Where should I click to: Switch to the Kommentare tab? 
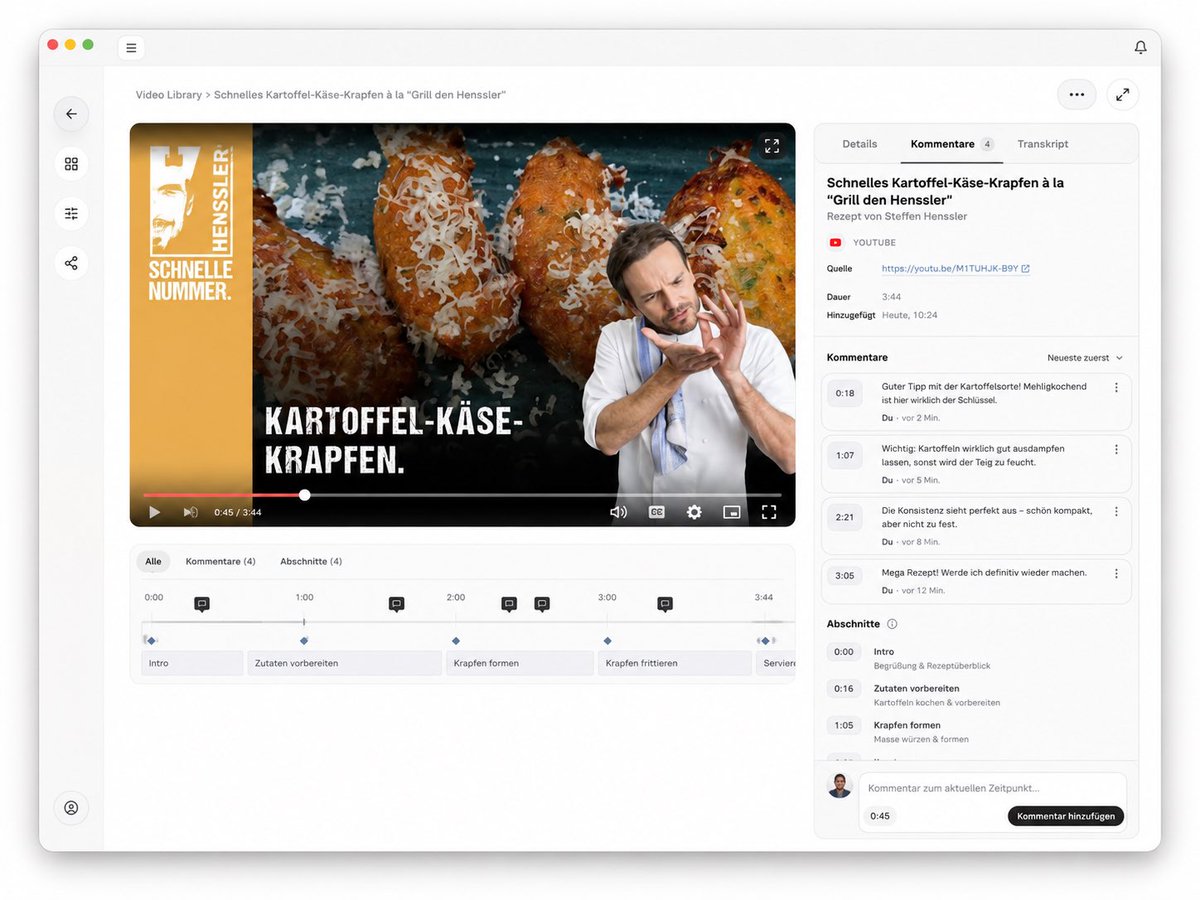point(952,144)
